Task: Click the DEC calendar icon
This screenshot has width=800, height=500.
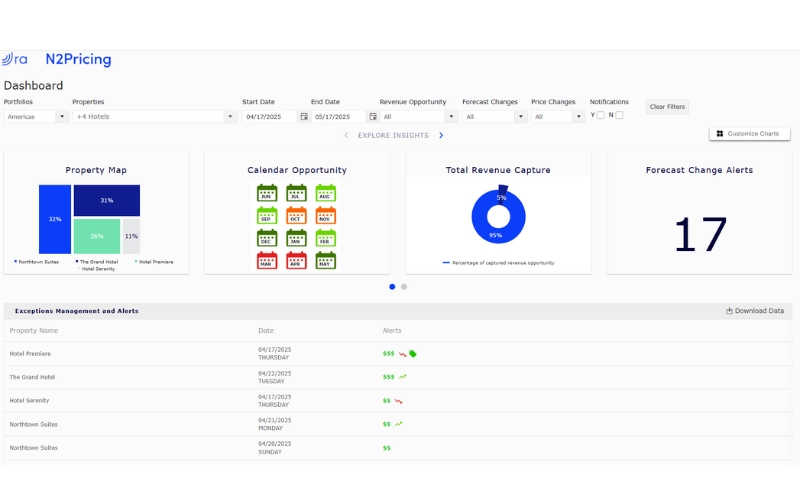Action: click(x=267, y=238)
